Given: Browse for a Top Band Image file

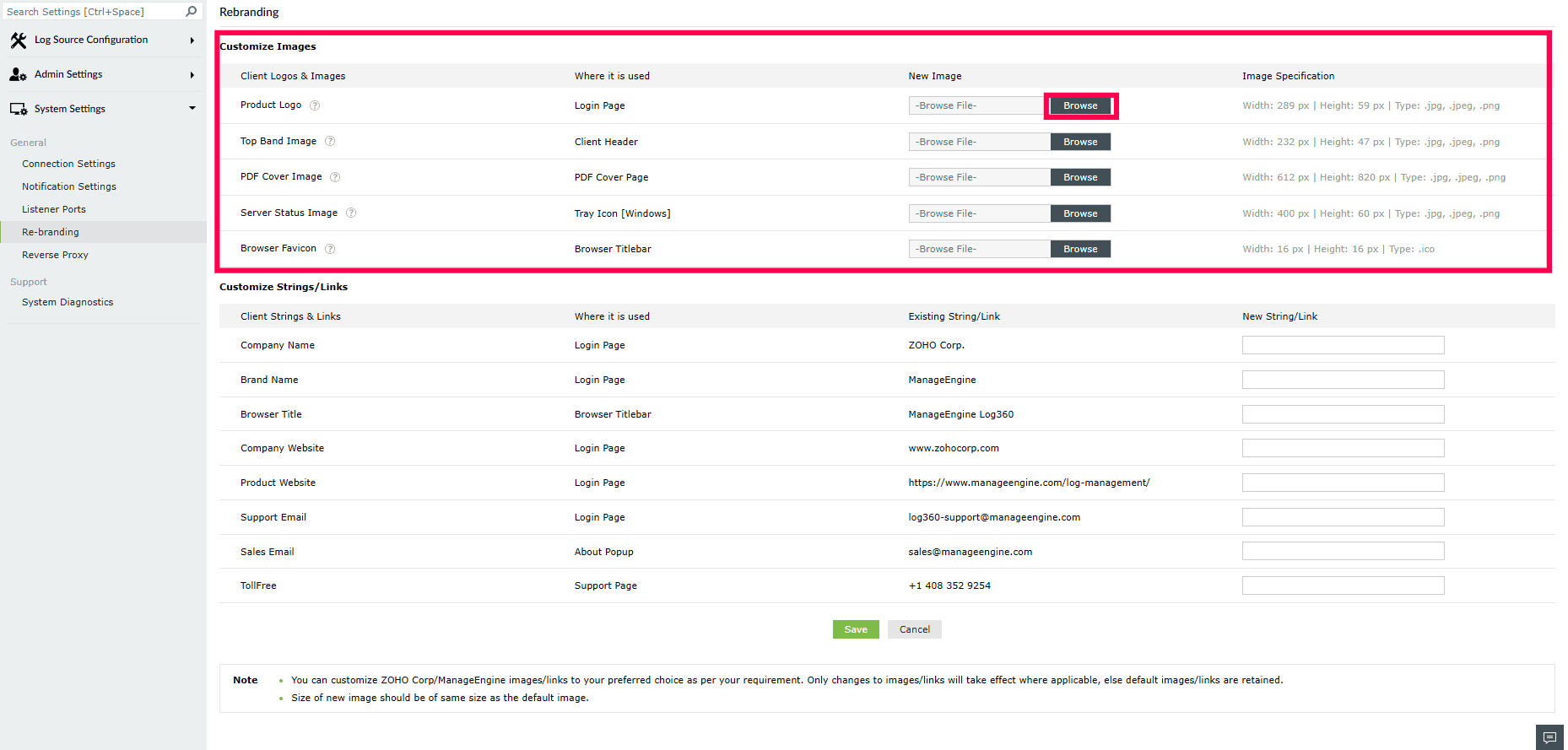Looking at the screenshot, I should 1080,142.
